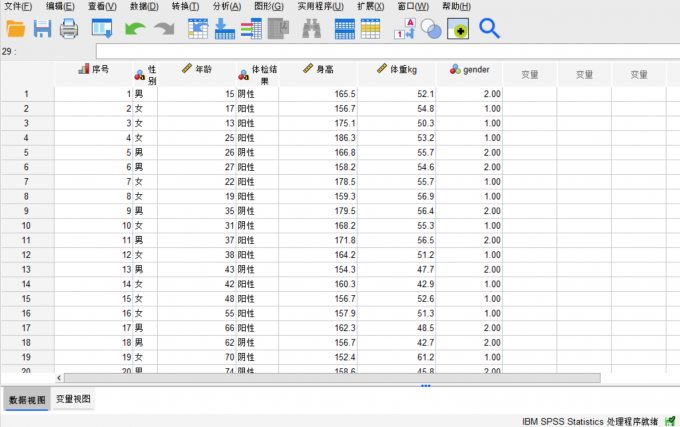680x427 pixels.
Task: Select the 体重kg column header
Action: coord(396,74)
